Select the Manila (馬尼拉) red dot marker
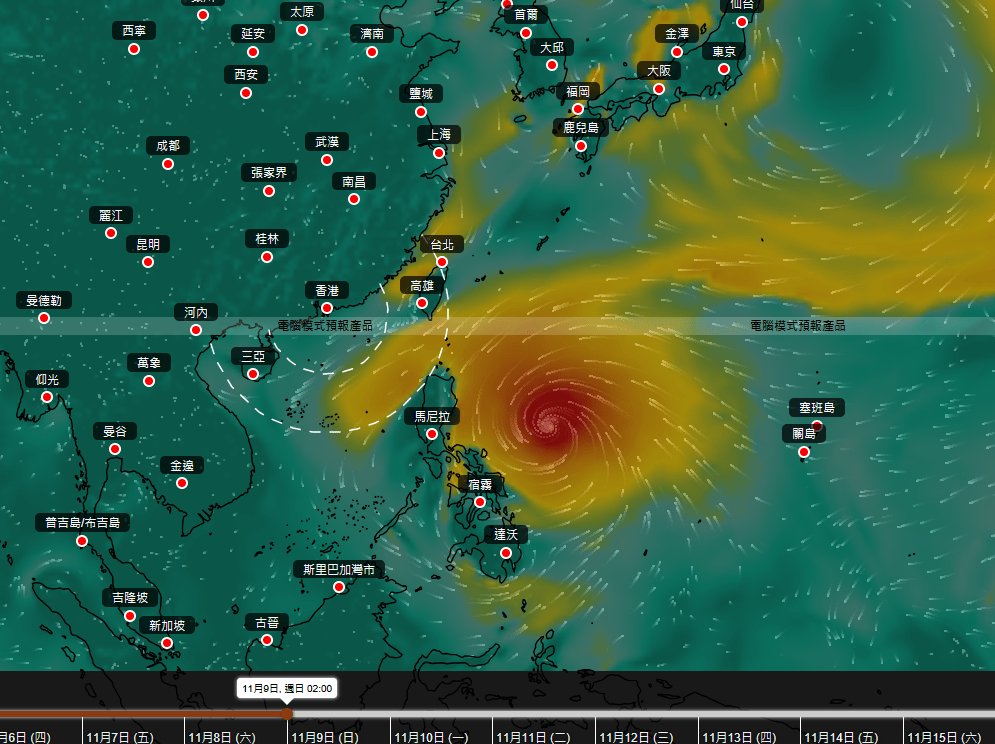The image size is (995, 744). (432, 434)
